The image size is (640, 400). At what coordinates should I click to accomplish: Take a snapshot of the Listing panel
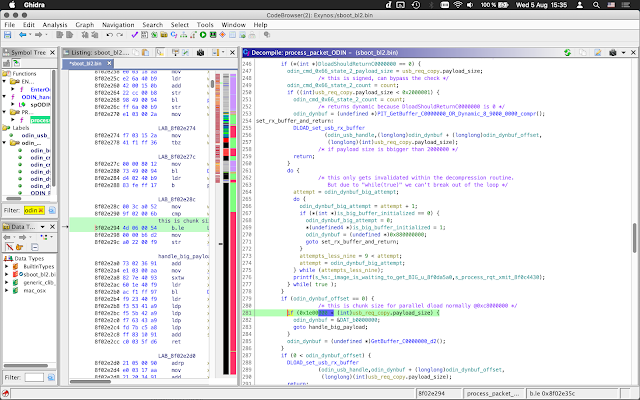click(x=200, y=53)
